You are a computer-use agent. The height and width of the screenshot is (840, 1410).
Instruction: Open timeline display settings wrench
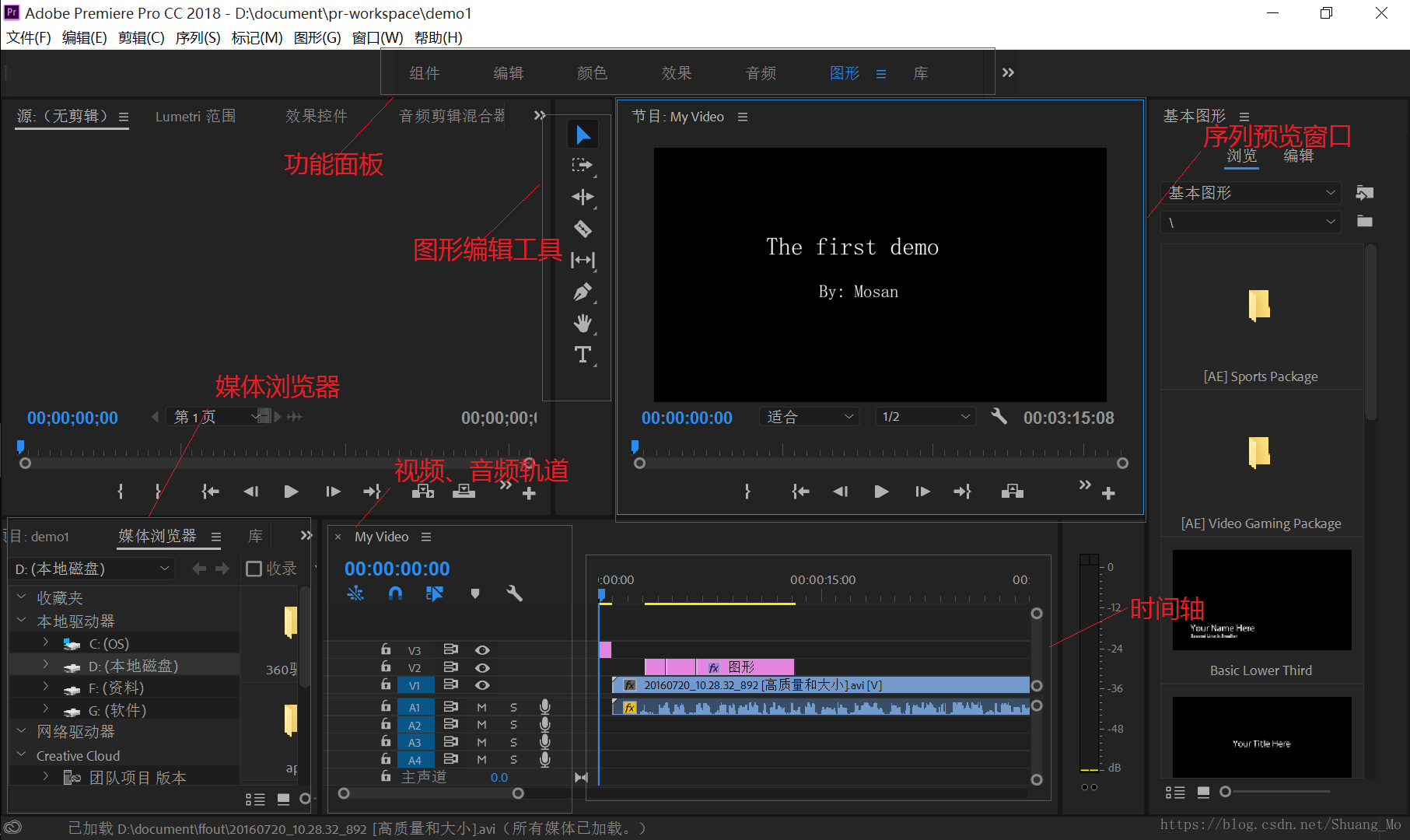pos(514,593)
